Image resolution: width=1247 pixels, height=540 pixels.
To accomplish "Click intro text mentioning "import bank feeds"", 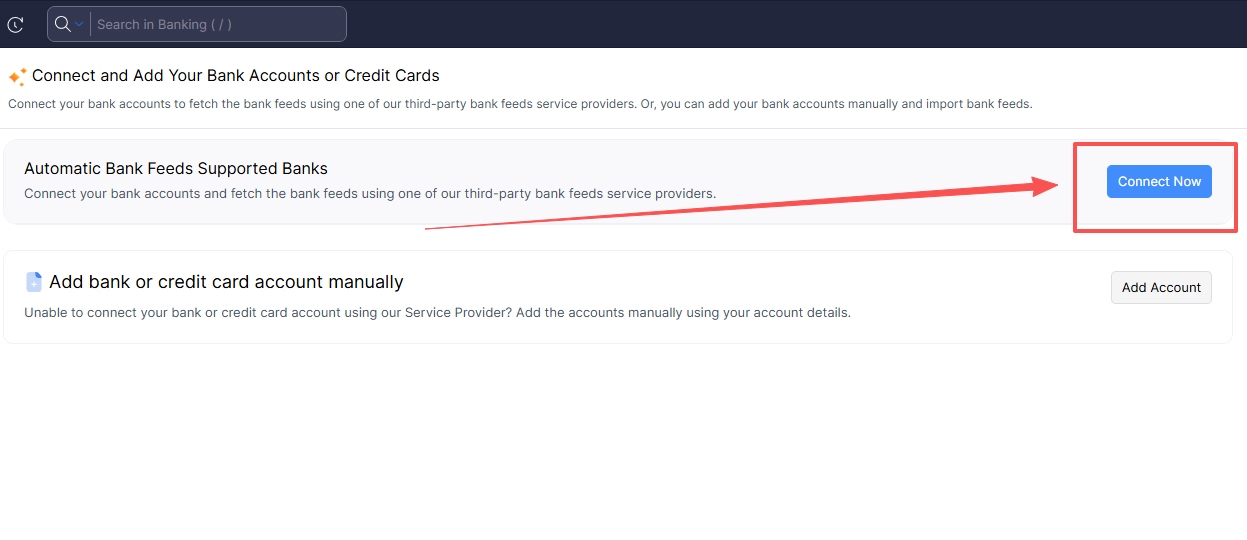I will coord(520,104).
